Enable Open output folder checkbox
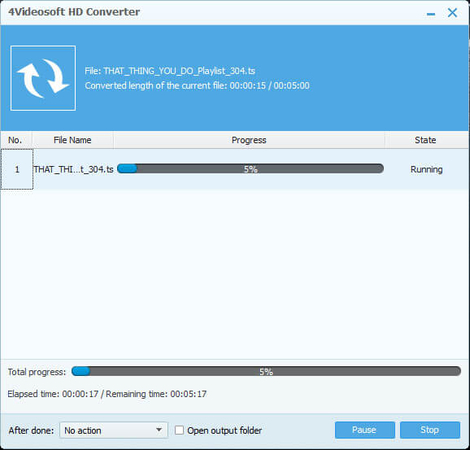The image size is (470, 450). 179,430
